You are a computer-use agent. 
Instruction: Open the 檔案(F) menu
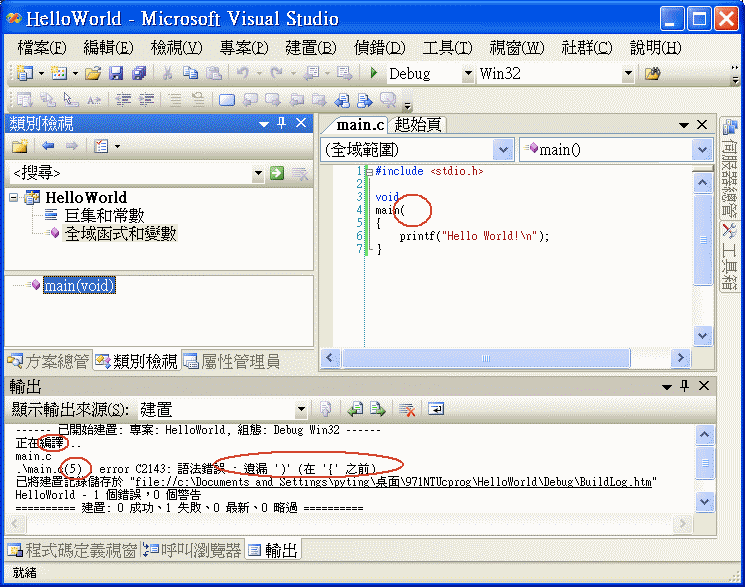pos(42,48)
